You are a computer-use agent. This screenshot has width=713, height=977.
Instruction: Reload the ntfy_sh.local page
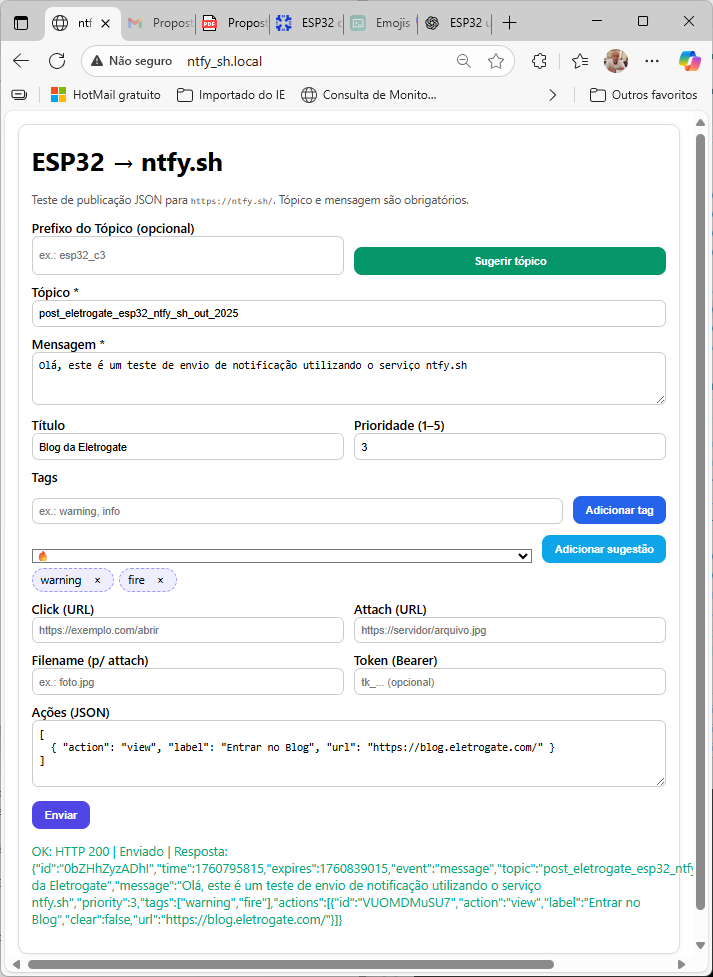[57, 61]
